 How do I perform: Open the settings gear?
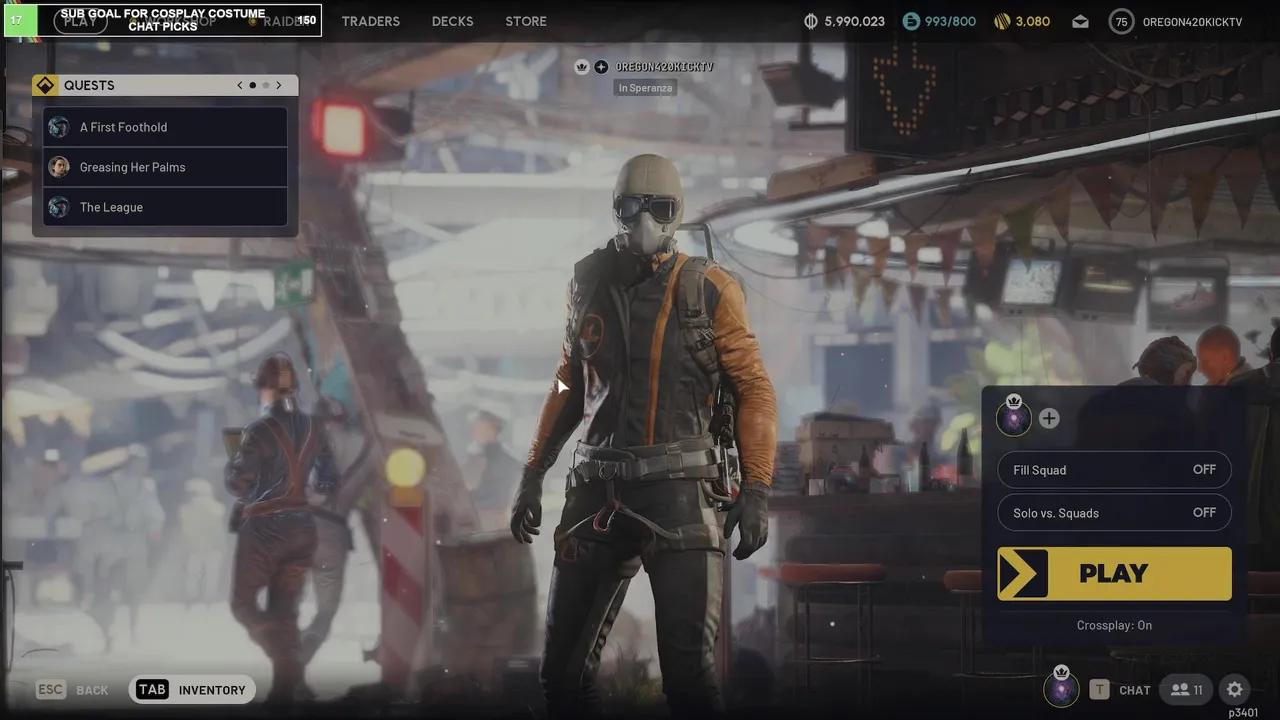(1234, 690)
